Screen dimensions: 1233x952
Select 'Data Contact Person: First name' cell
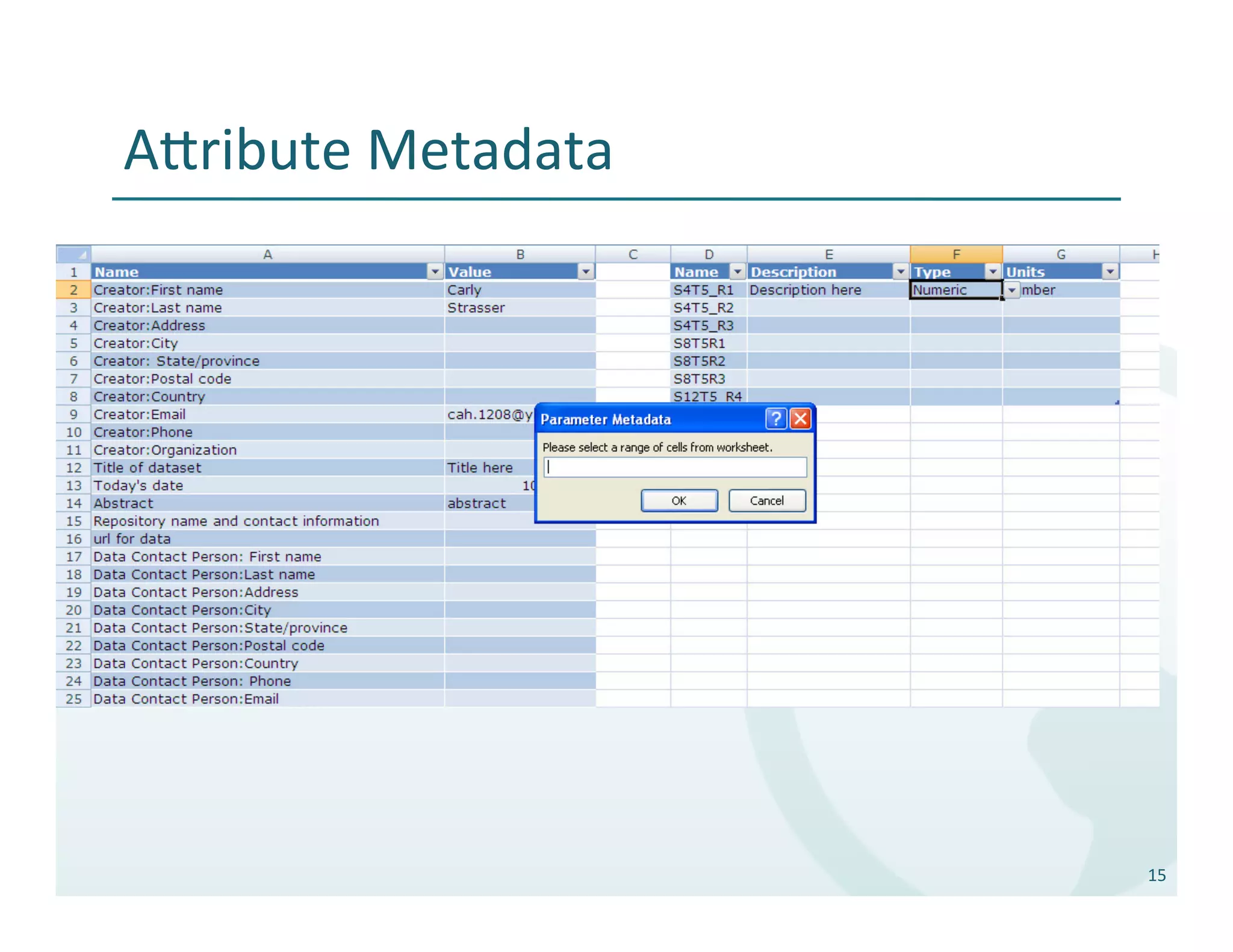click(x=268, y=557)
